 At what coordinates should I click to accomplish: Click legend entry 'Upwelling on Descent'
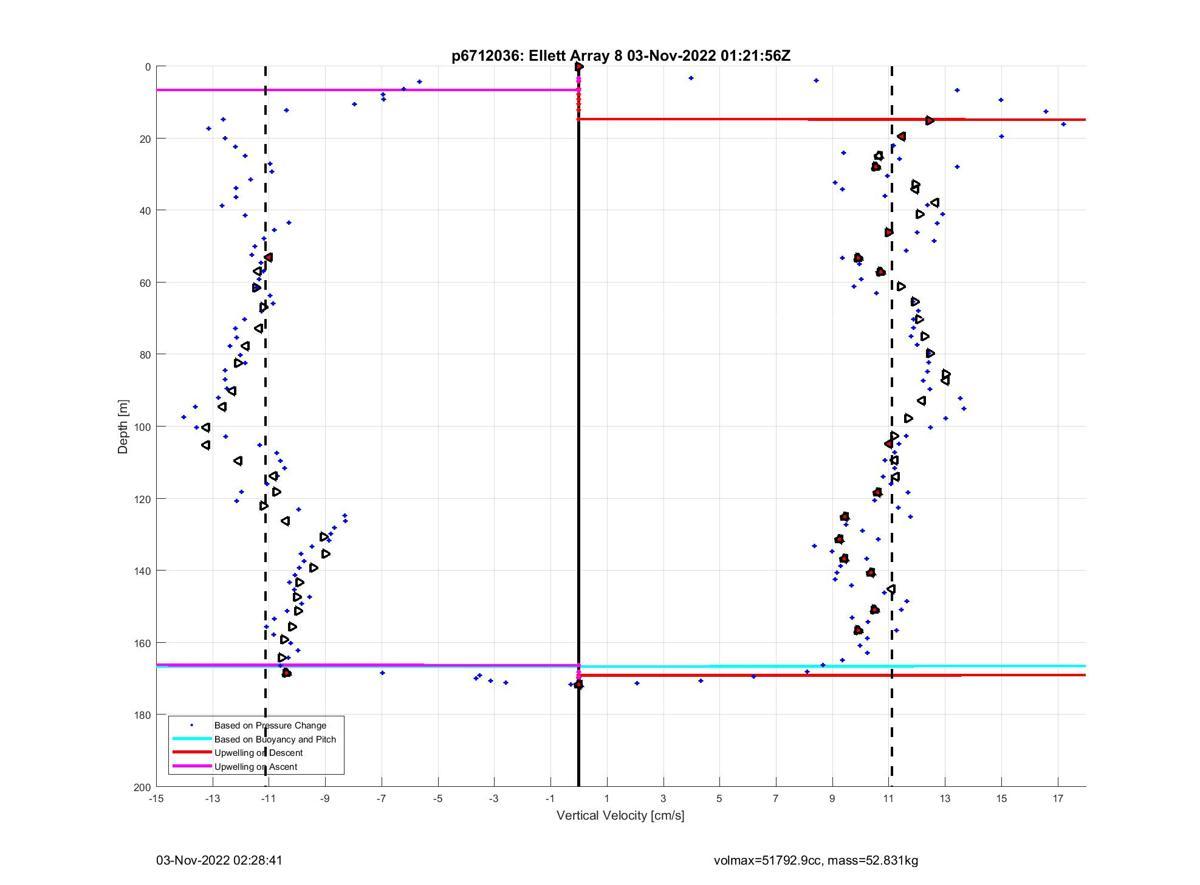tap(258, 753)
